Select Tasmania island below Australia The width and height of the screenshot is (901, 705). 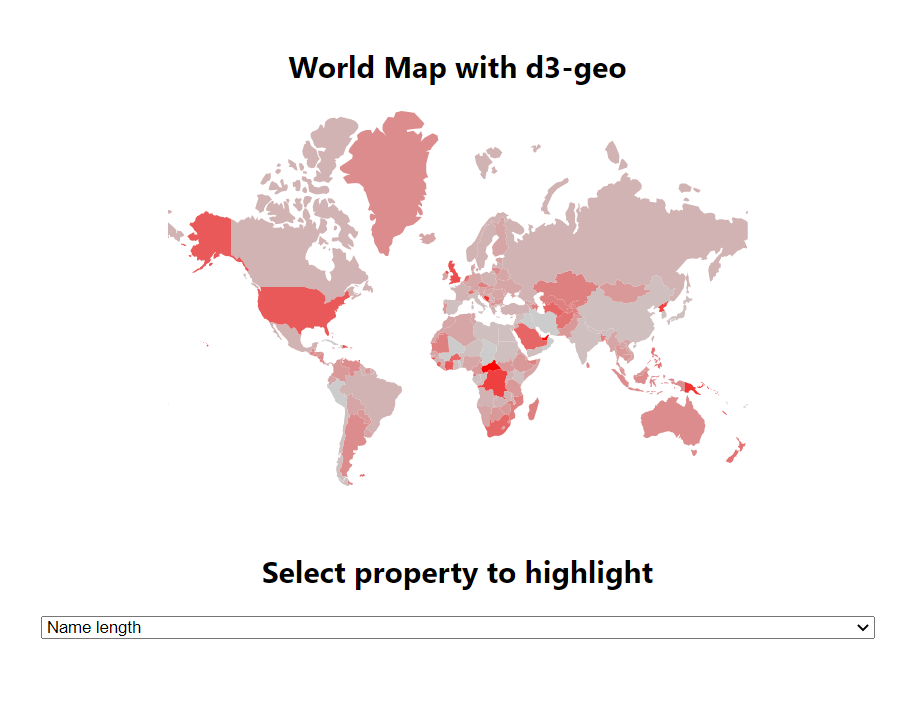(694, 453)
